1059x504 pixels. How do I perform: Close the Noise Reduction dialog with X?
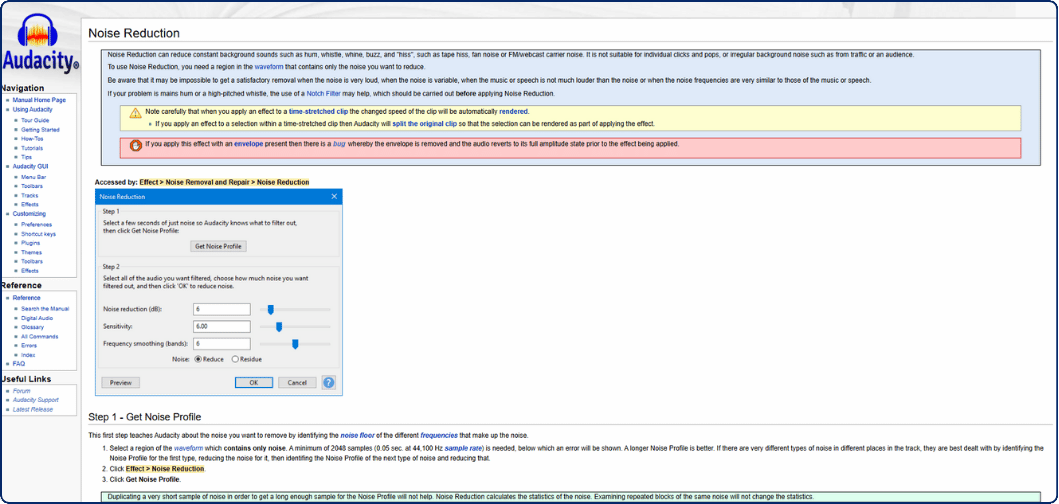pyautogui.click(x=334, y=197)
